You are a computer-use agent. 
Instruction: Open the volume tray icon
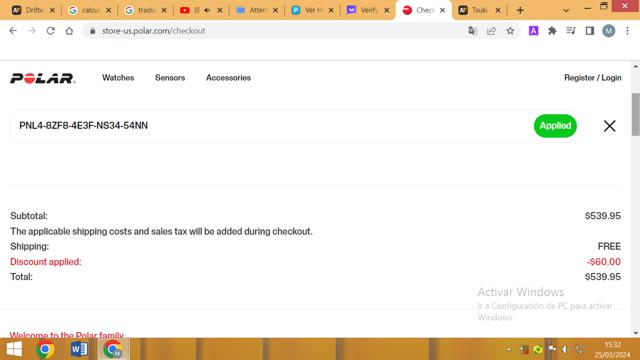[565, 349]
